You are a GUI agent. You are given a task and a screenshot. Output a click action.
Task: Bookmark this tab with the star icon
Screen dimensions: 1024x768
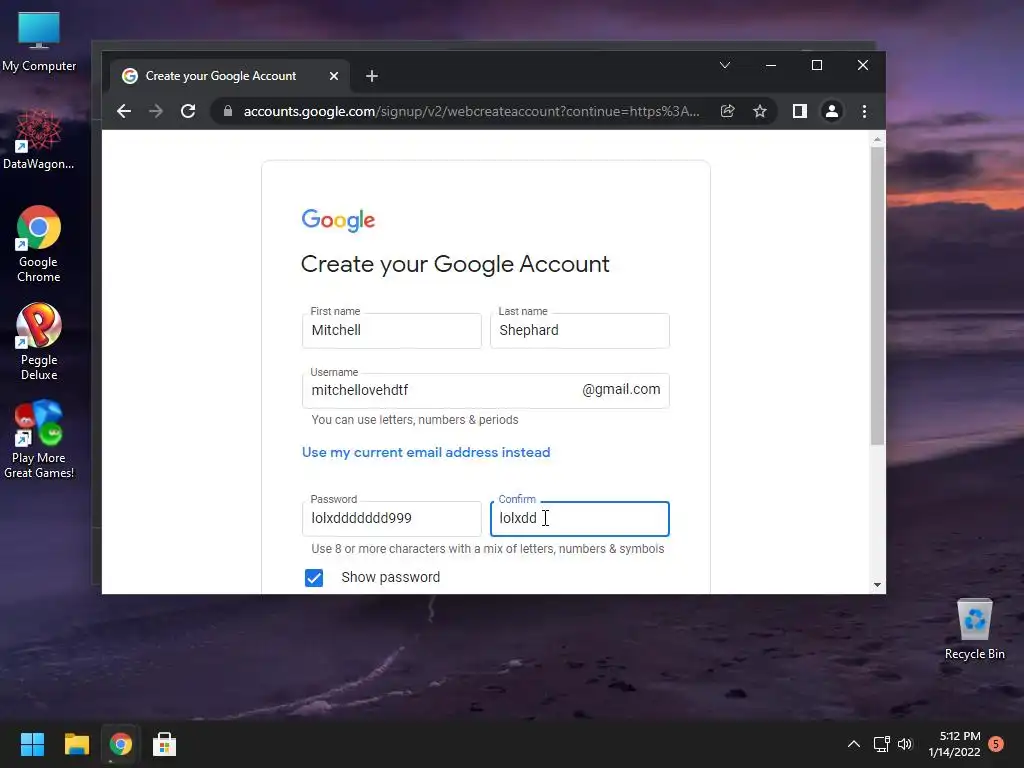coord(760,111)
